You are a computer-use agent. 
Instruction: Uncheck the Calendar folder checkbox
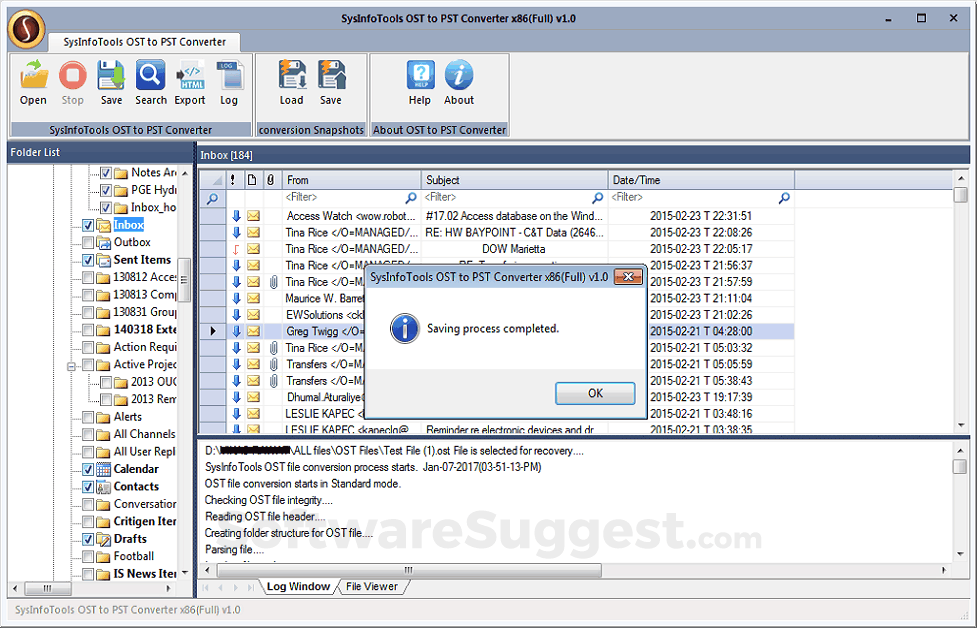click(88, 469)
